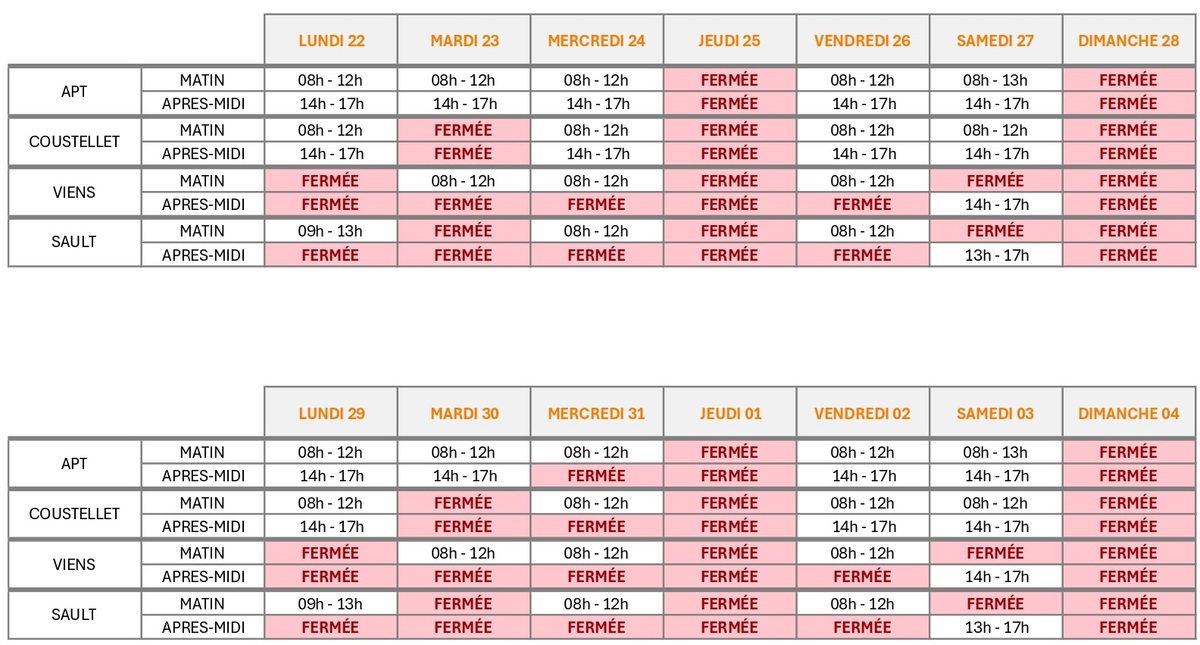Select the MERCREDI 24 header cell
The width and height of the screenshot is (1200, 645).
(x=596, y=40)
